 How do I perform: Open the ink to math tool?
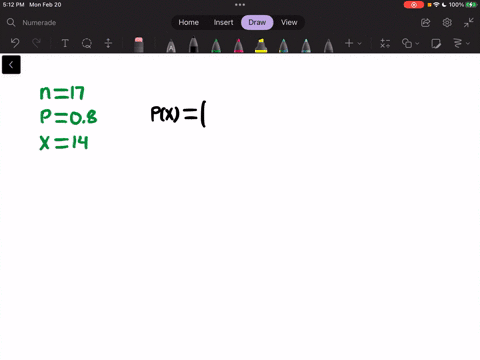385,43
